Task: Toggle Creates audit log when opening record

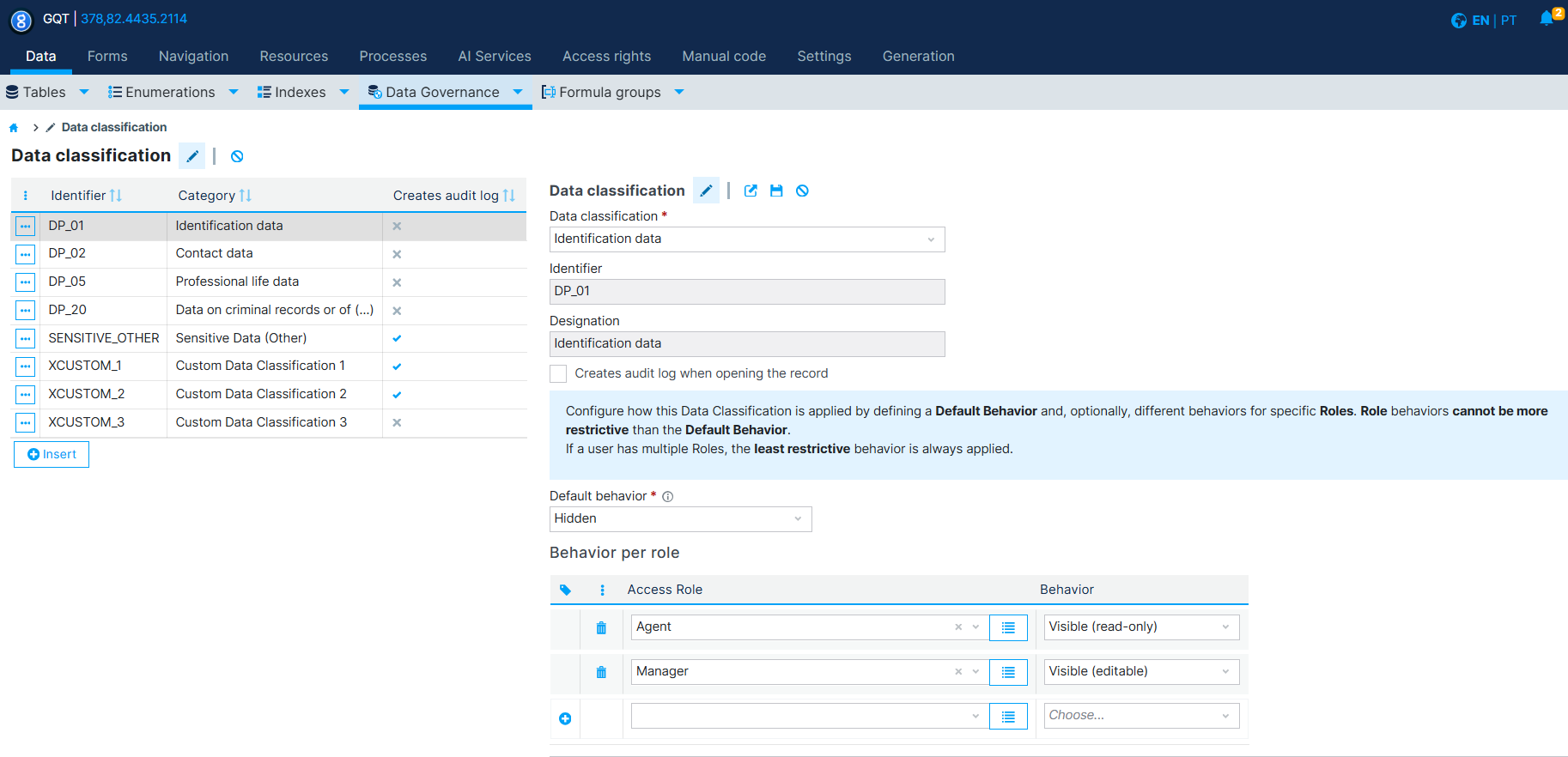Action: click(558, 373)
